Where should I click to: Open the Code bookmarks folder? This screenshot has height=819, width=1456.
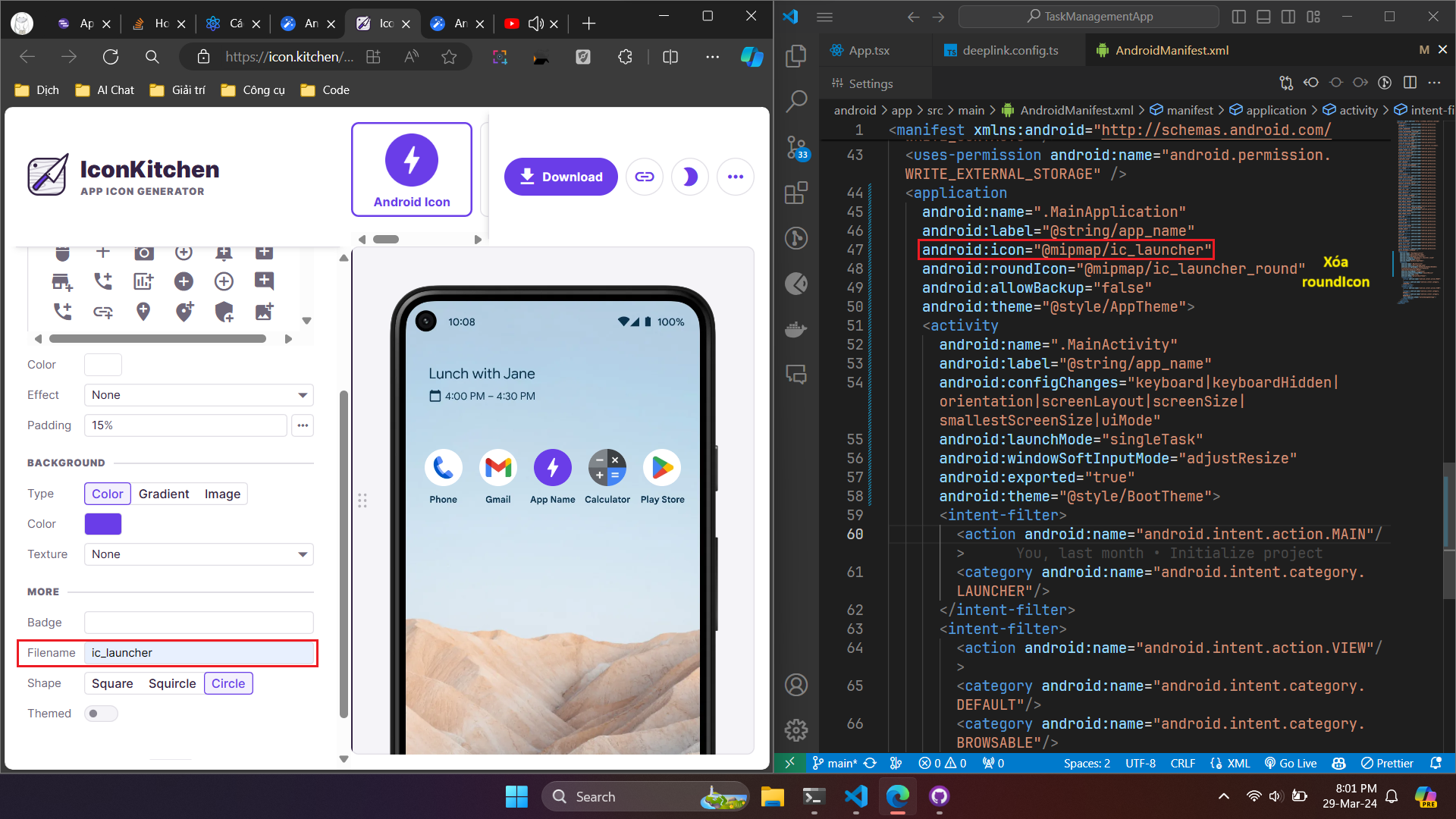tap(325, 90)
